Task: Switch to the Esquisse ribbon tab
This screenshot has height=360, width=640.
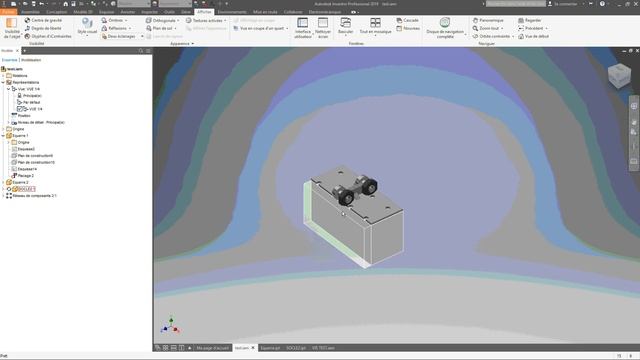Action: [107, 12]
